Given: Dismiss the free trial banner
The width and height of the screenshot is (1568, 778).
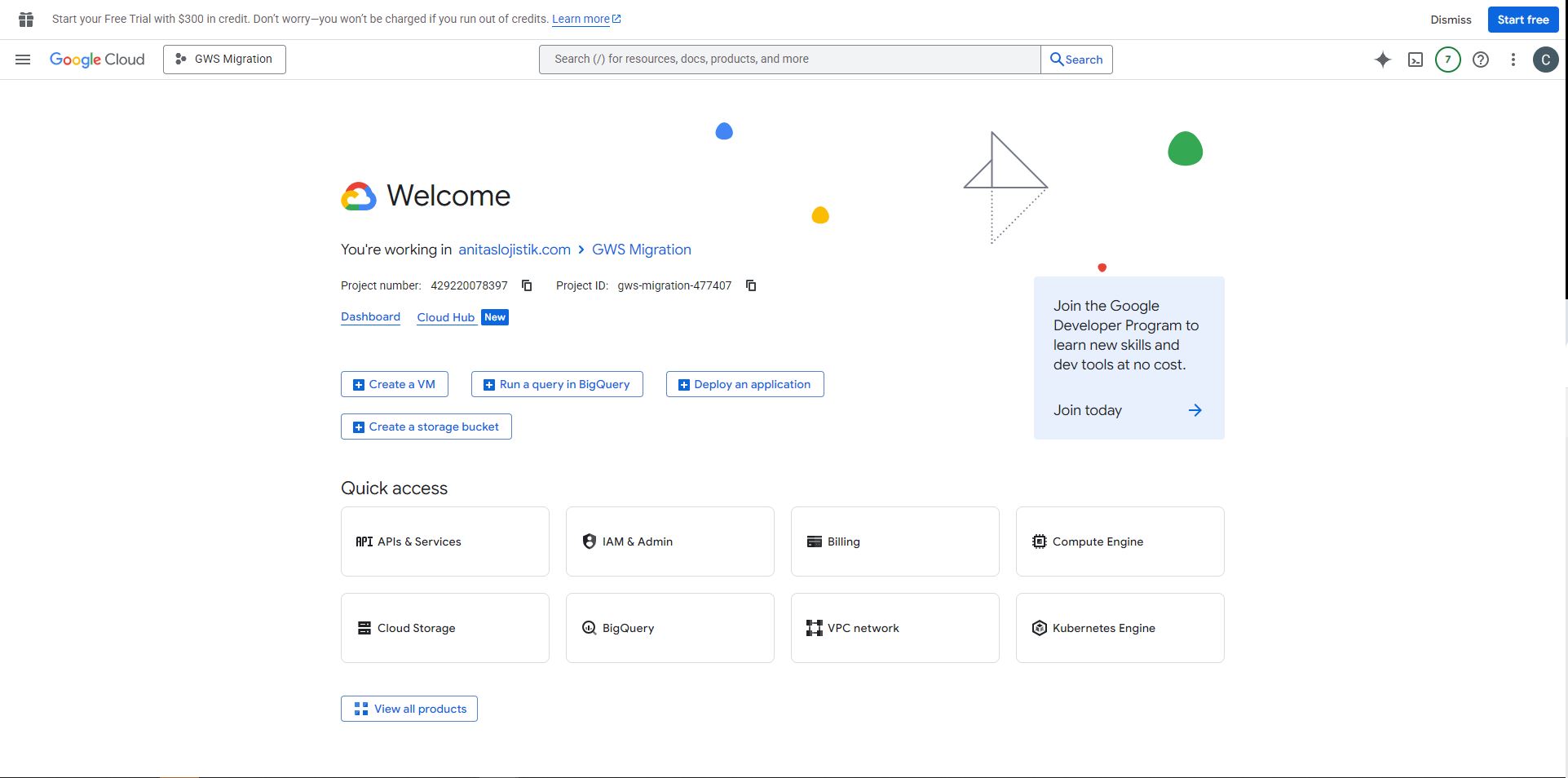Looking at the screenshot, I should click(1451, 20).
